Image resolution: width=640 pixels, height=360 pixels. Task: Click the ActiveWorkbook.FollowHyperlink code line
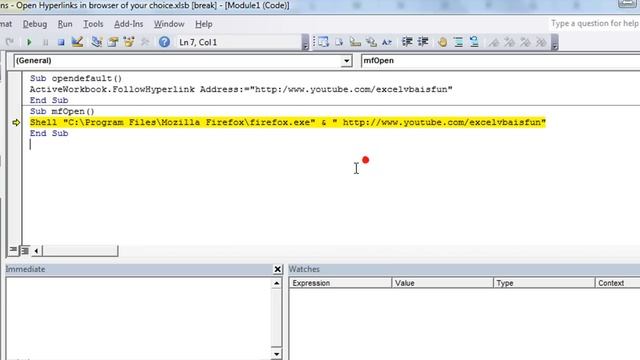(241, 89)
